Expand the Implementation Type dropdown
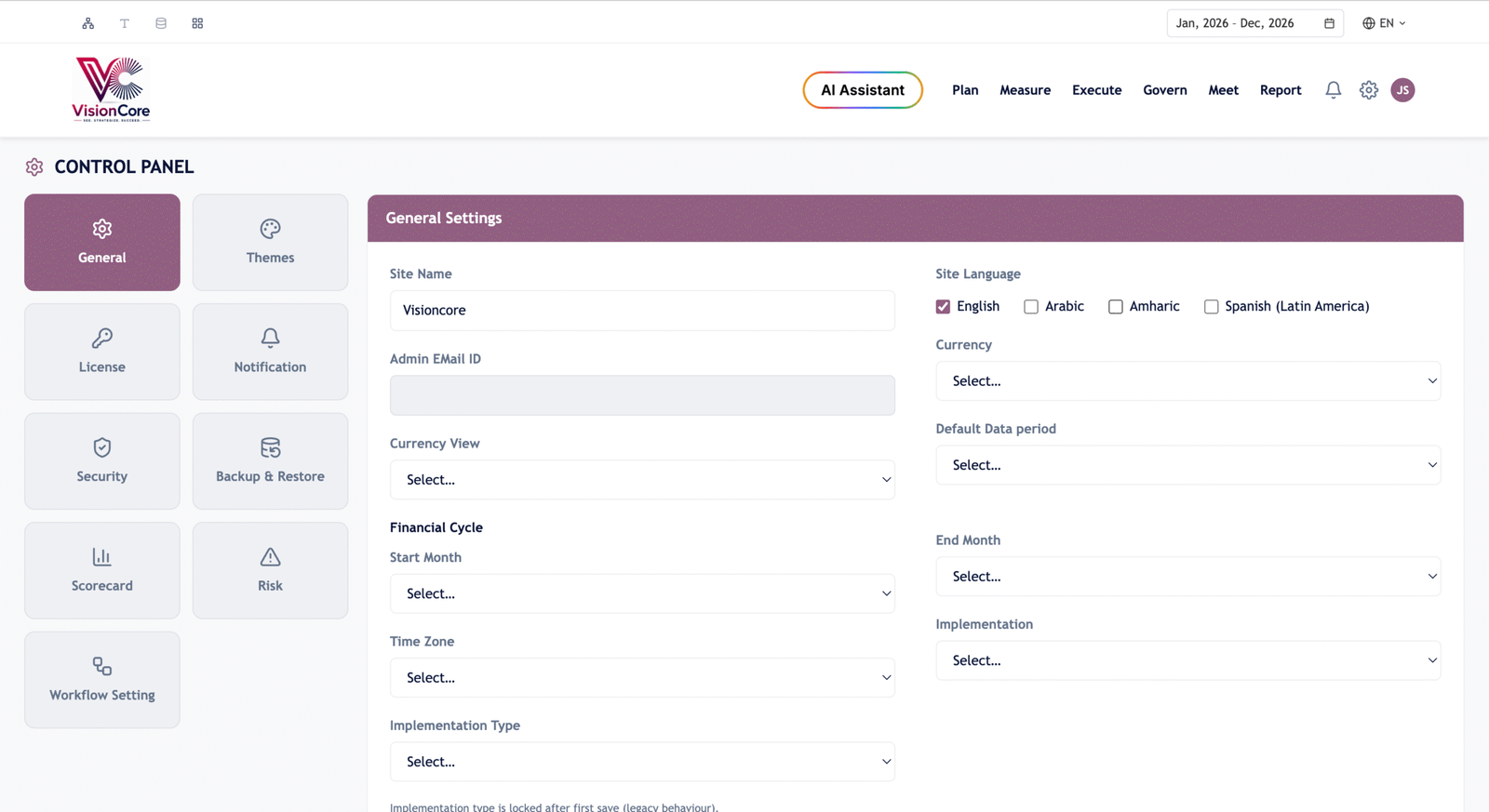The width and height of the screenshot is (1489, 812). (642, 762)
